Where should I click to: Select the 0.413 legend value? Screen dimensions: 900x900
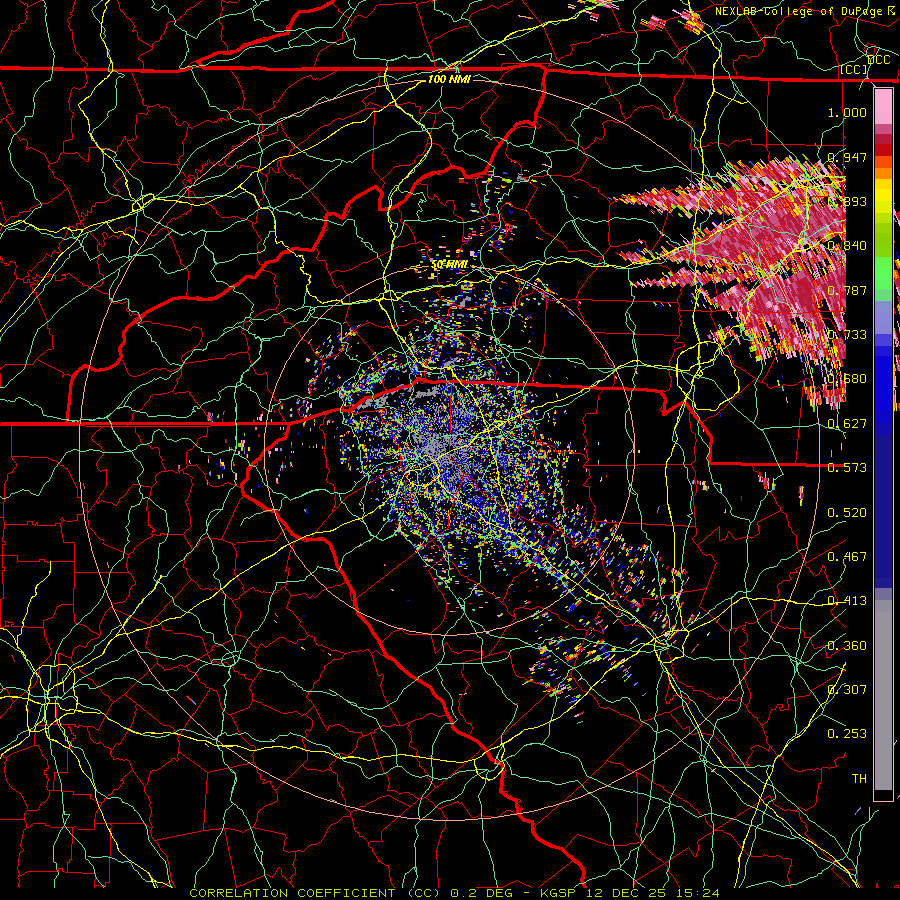pos(847,601)
